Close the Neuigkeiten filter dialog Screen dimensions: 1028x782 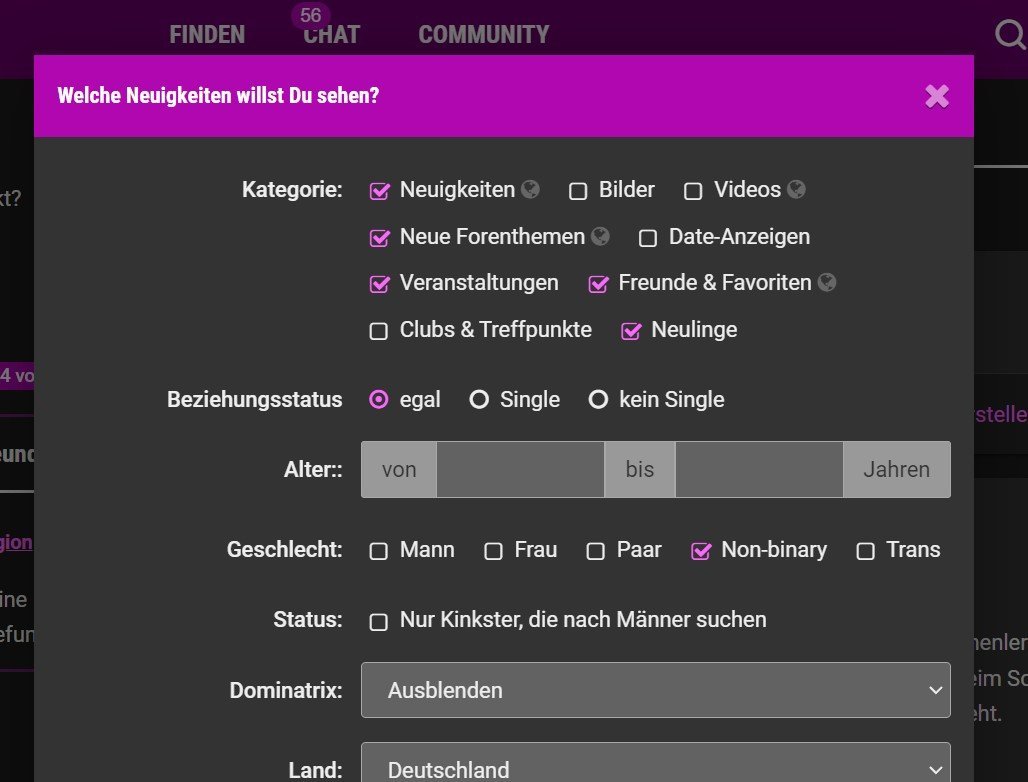(937, 96)
